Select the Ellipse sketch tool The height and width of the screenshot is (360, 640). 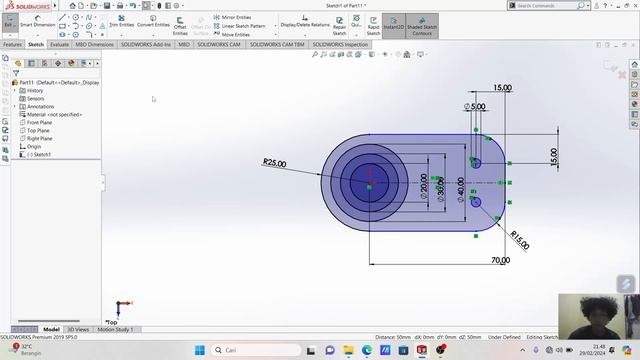coord(89,26)
